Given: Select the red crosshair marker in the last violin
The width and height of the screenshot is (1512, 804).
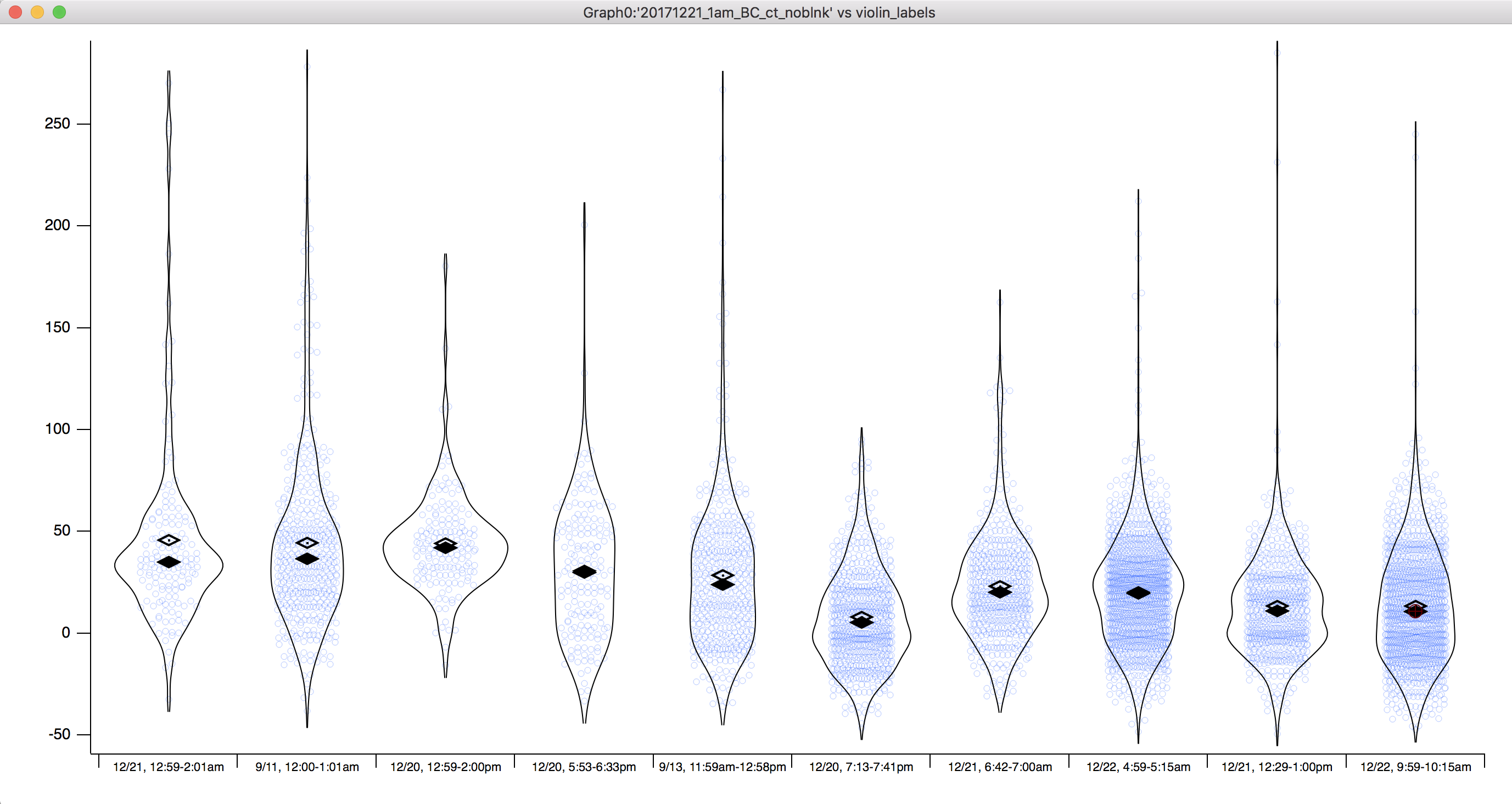Looking at the screenshot, I should pyautogui.click(x=1415, y=612).
